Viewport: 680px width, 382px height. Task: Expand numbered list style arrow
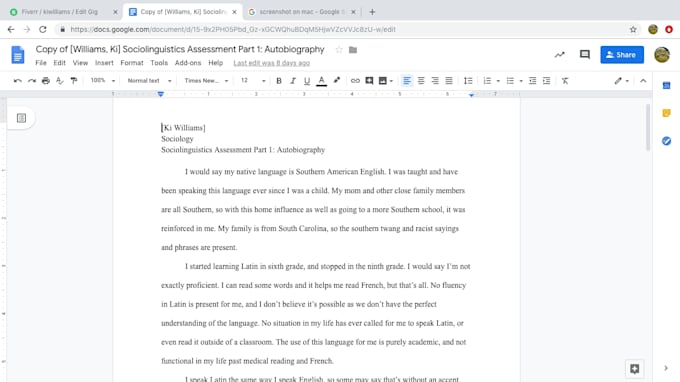pos(498,81)
